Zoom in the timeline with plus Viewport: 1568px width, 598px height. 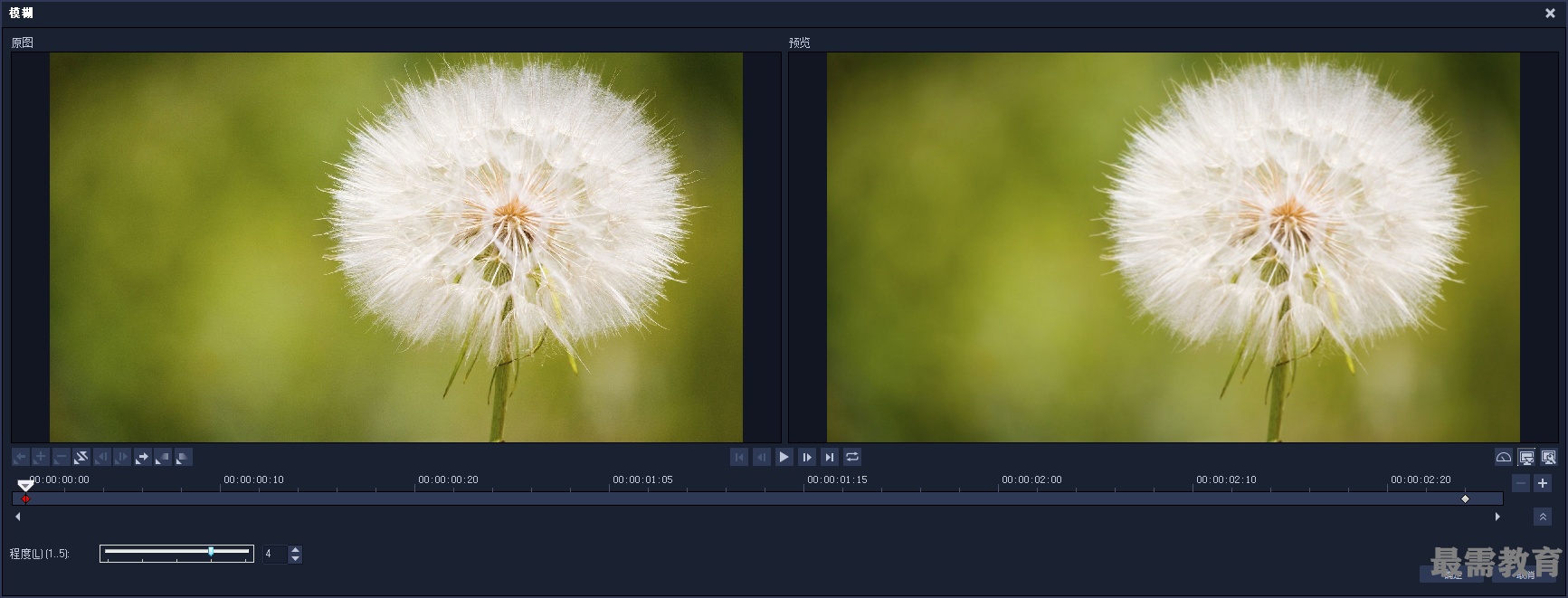coord(1543,484)
